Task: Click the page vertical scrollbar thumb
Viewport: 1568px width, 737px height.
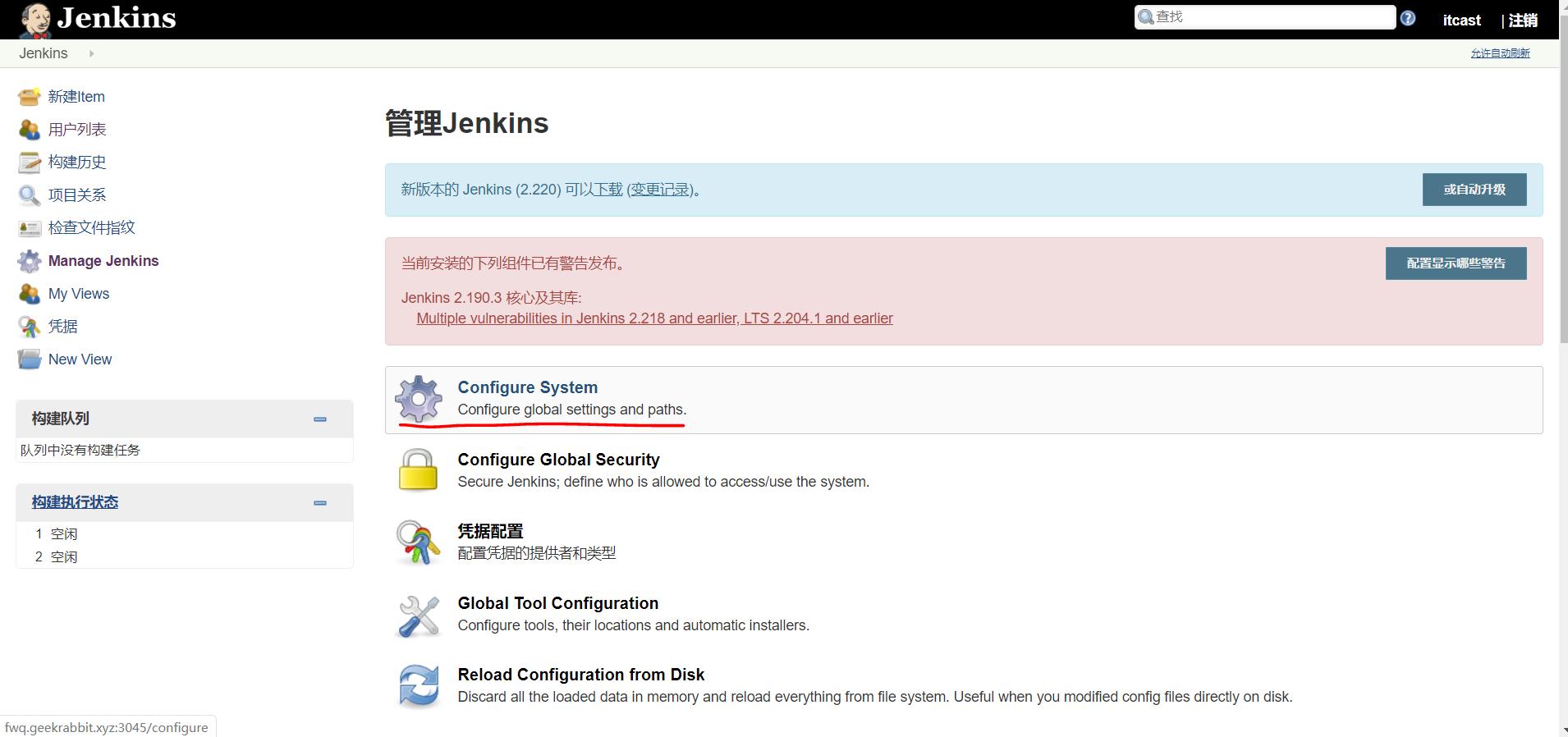Action: point(1563,181)
